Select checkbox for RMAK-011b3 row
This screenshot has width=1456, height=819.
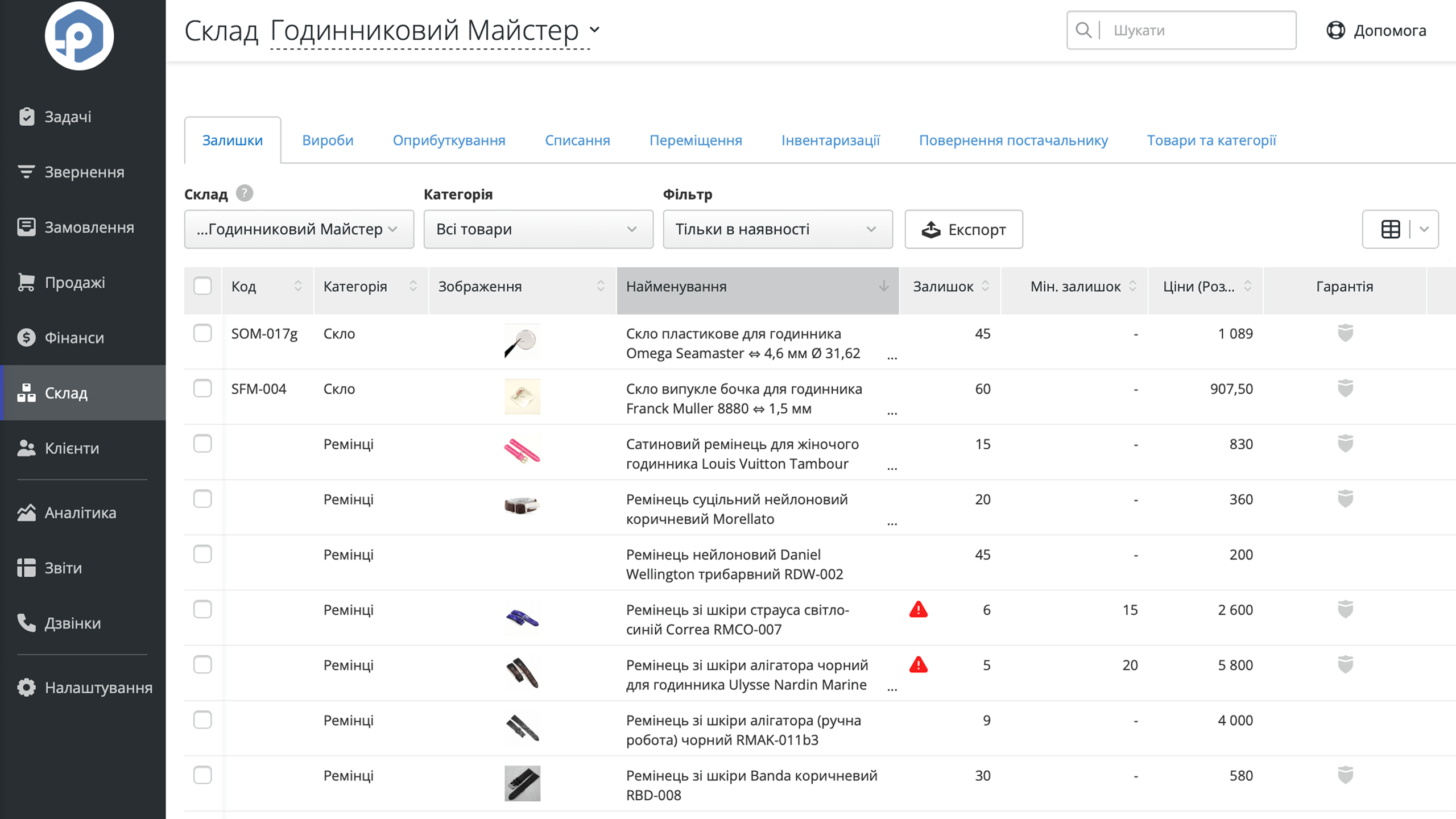pos(202,719)
